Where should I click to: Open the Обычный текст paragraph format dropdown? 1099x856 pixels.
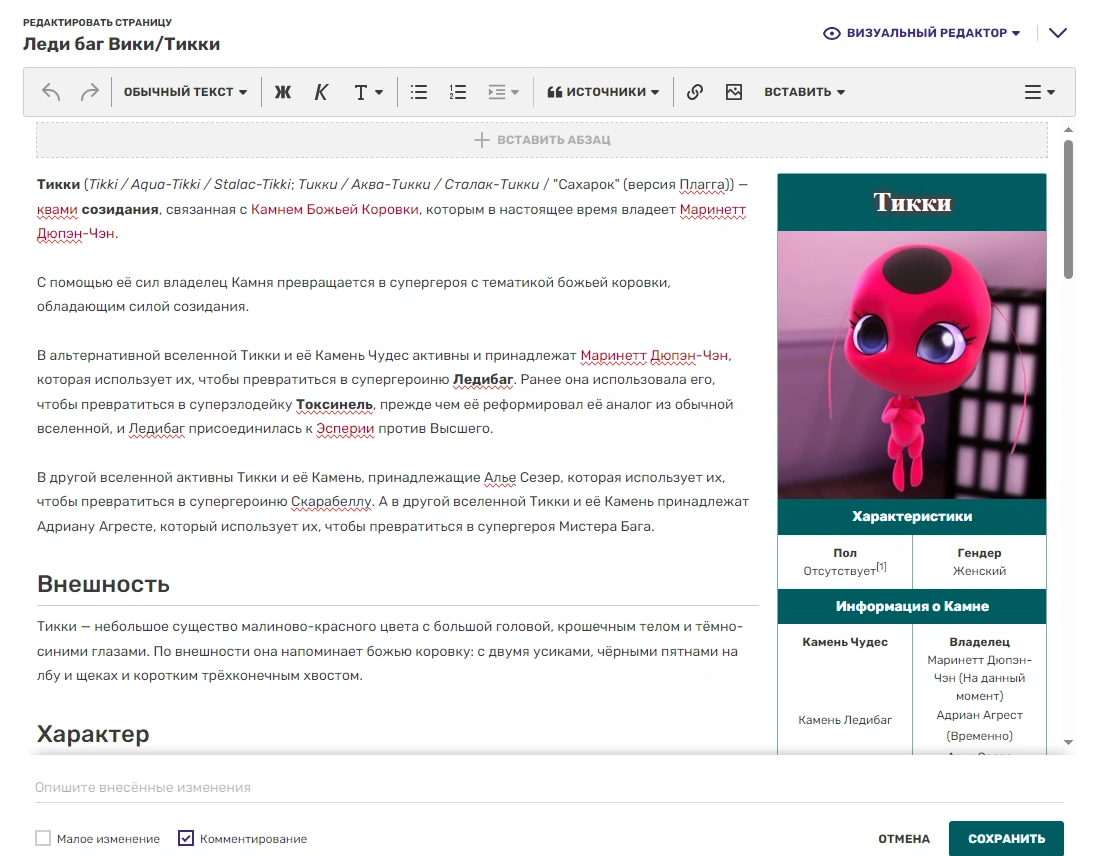185,92
